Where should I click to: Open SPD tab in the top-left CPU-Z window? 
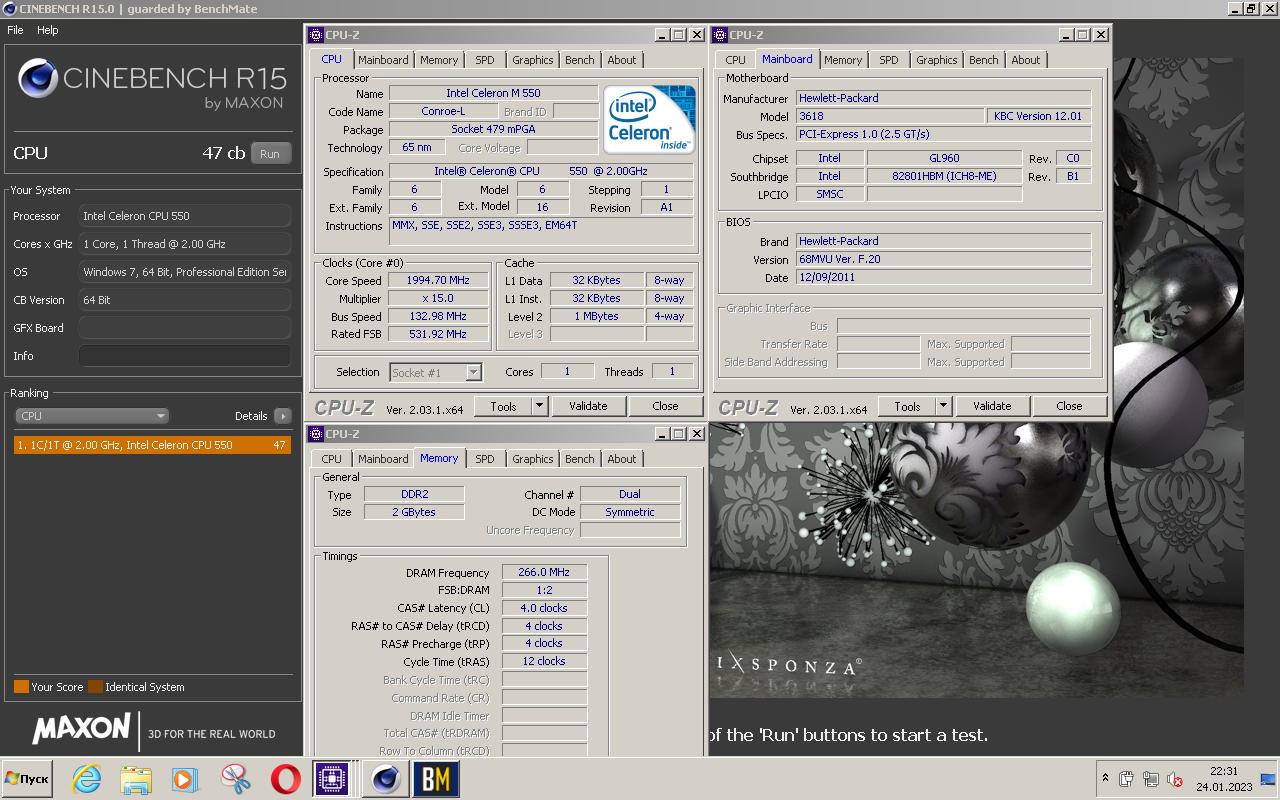pos(485,60)
